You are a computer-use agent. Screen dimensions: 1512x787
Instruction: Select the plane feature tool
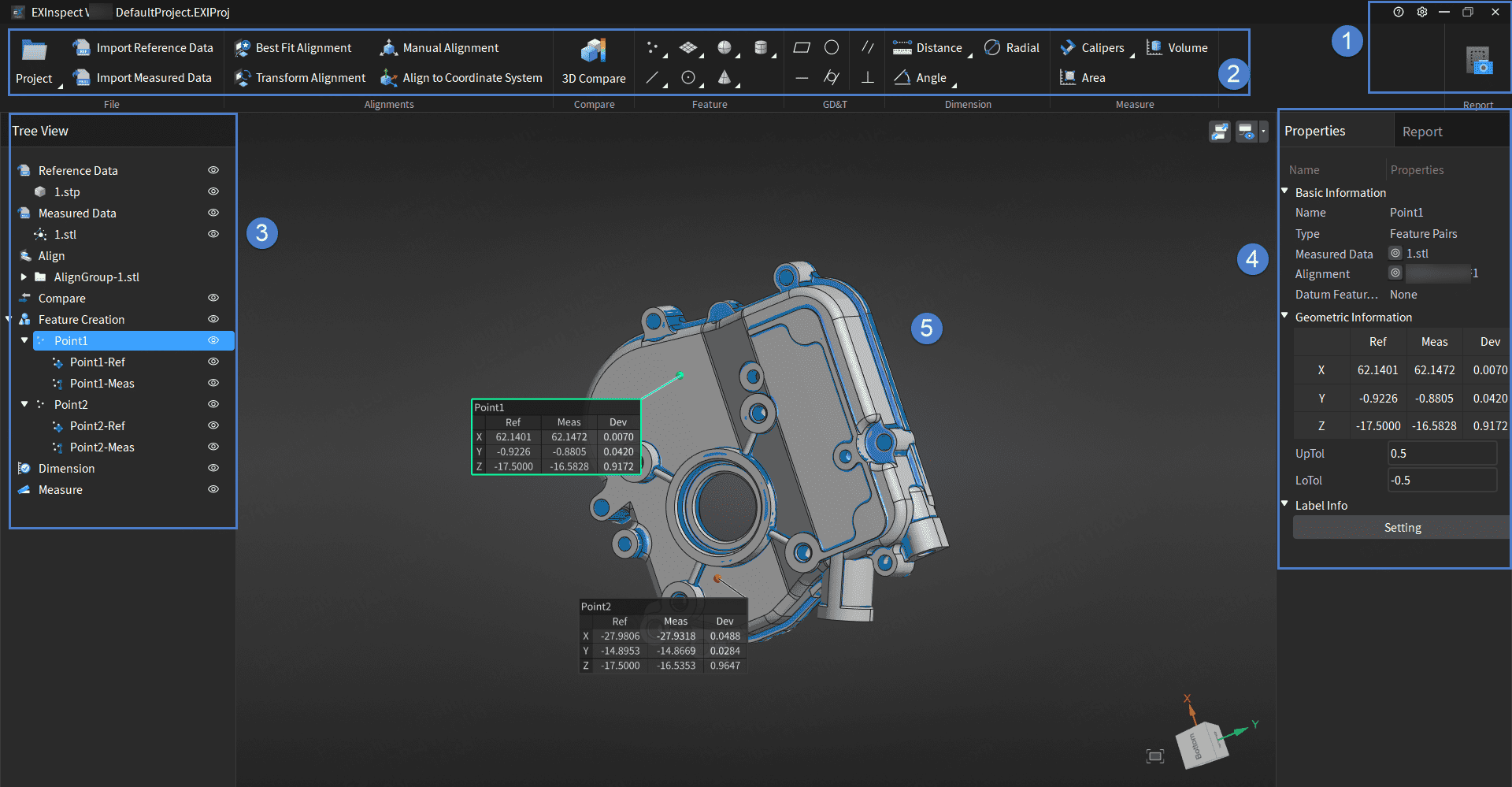[688, 48]
